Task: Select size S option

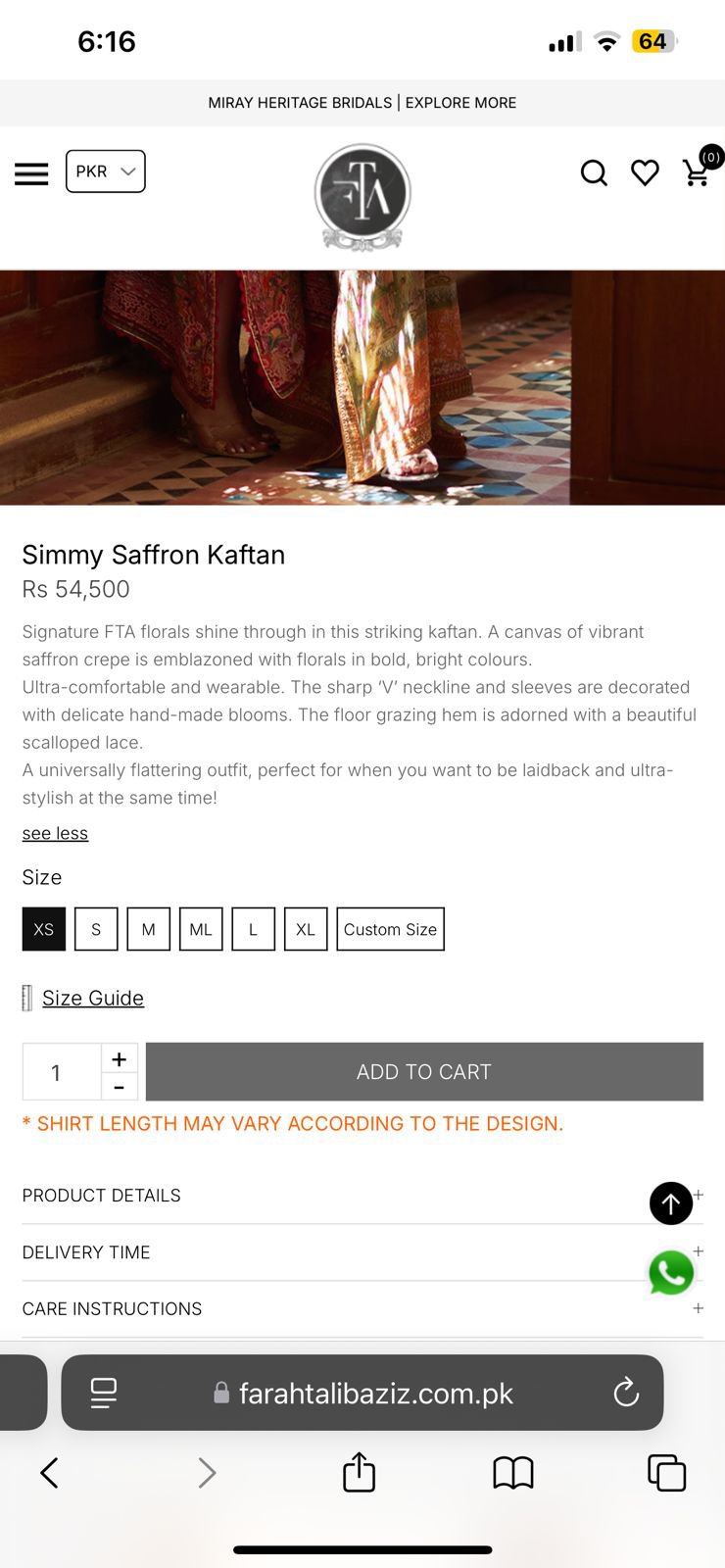Action: click(96, 929)
